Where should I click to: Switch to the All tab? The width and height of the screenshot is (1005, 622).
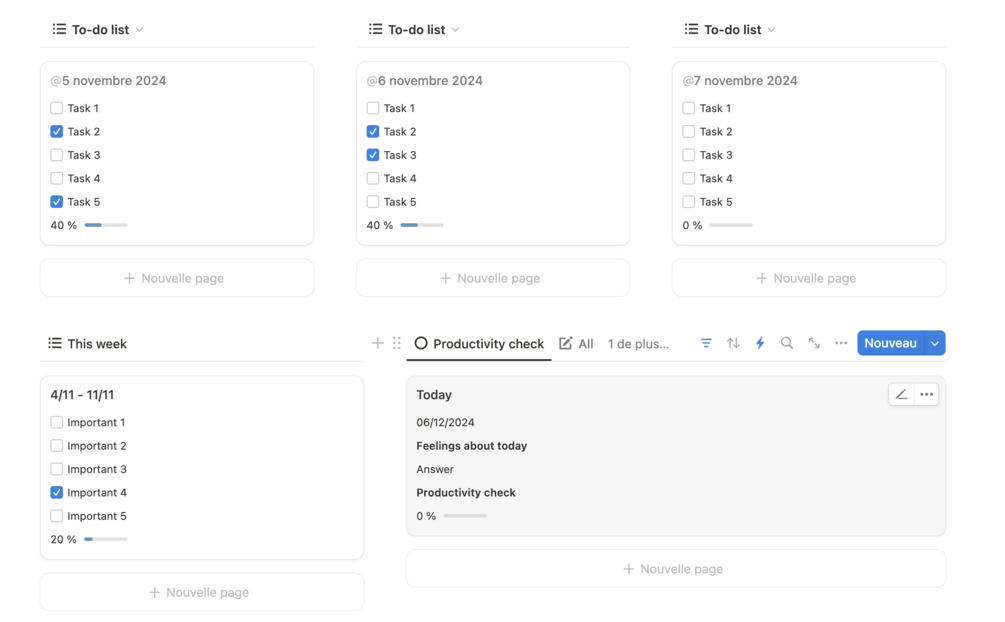click(x=576, y=343)
